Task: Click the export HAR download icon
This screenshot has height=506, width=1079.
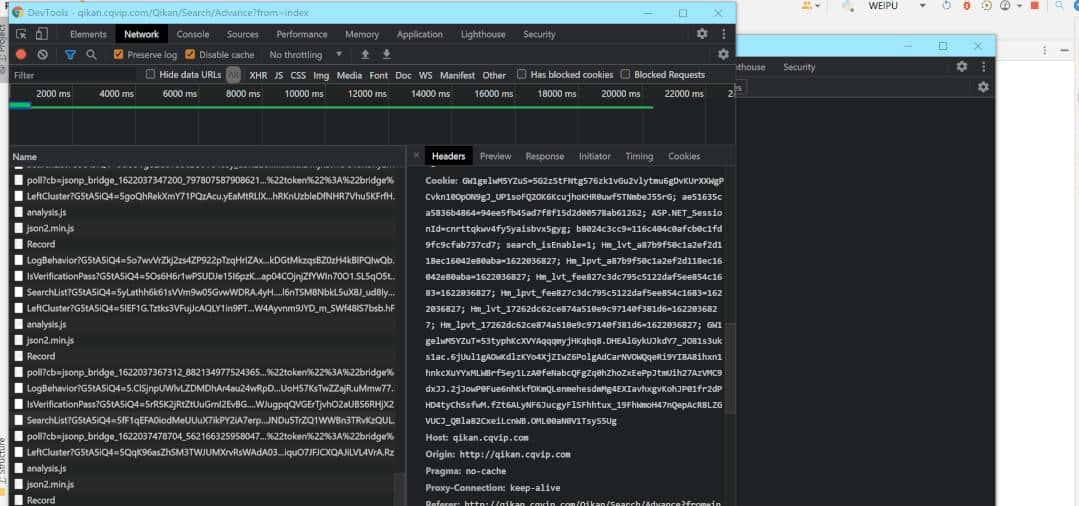Action: pyautogui.click(x=385, y=55)
